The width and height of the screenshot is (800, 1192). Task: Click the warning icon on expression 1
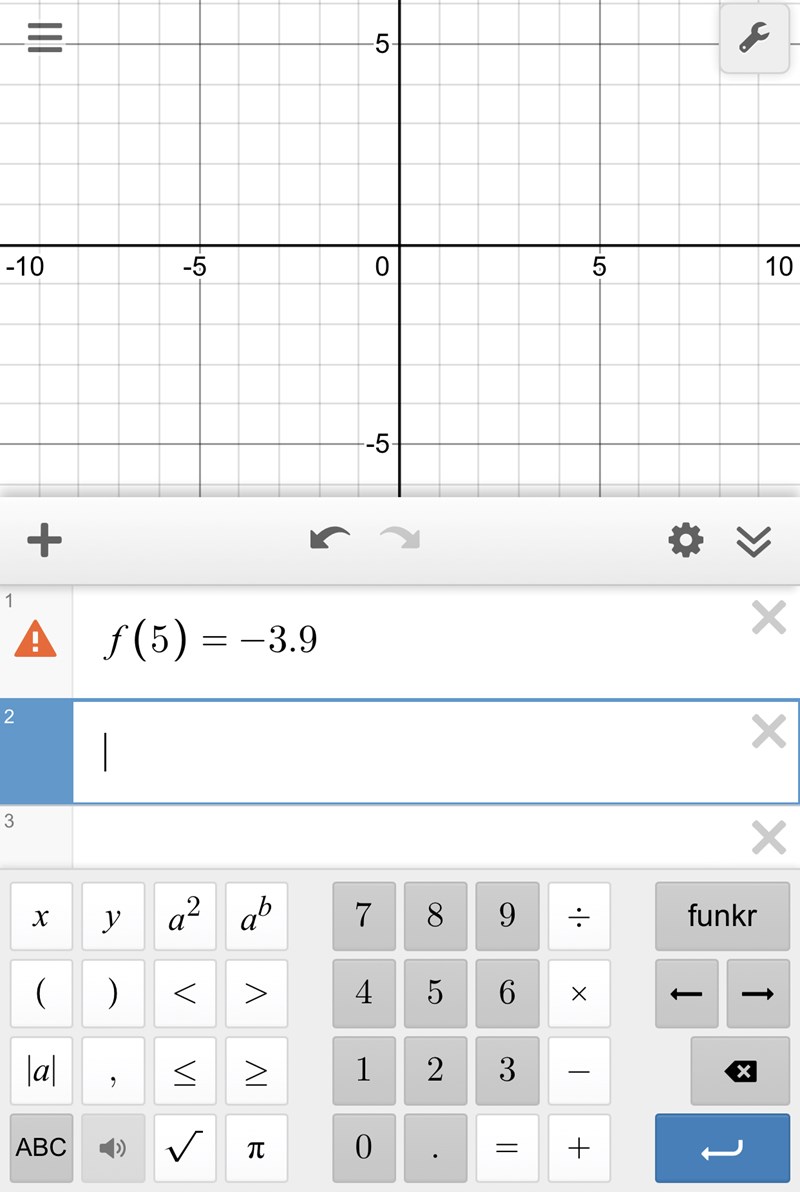point(35,639)
